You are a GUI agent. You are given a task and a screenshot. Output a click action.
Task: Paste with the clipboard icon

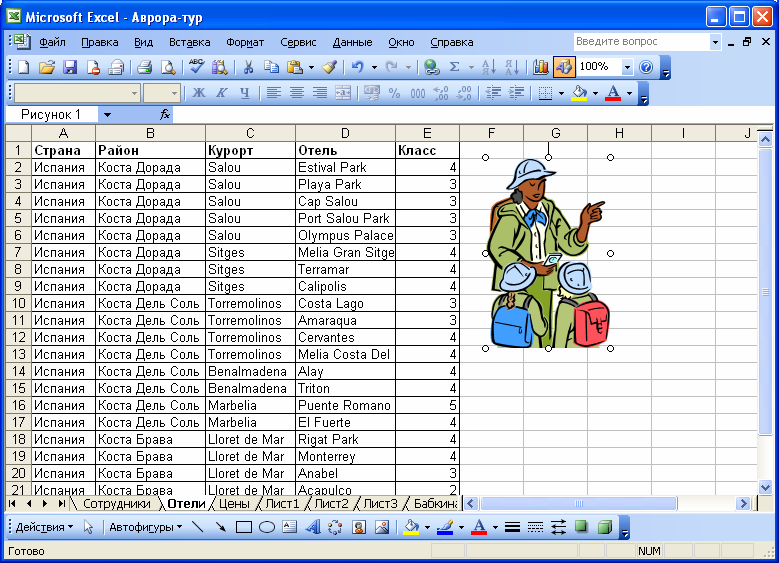pos(295,67)
